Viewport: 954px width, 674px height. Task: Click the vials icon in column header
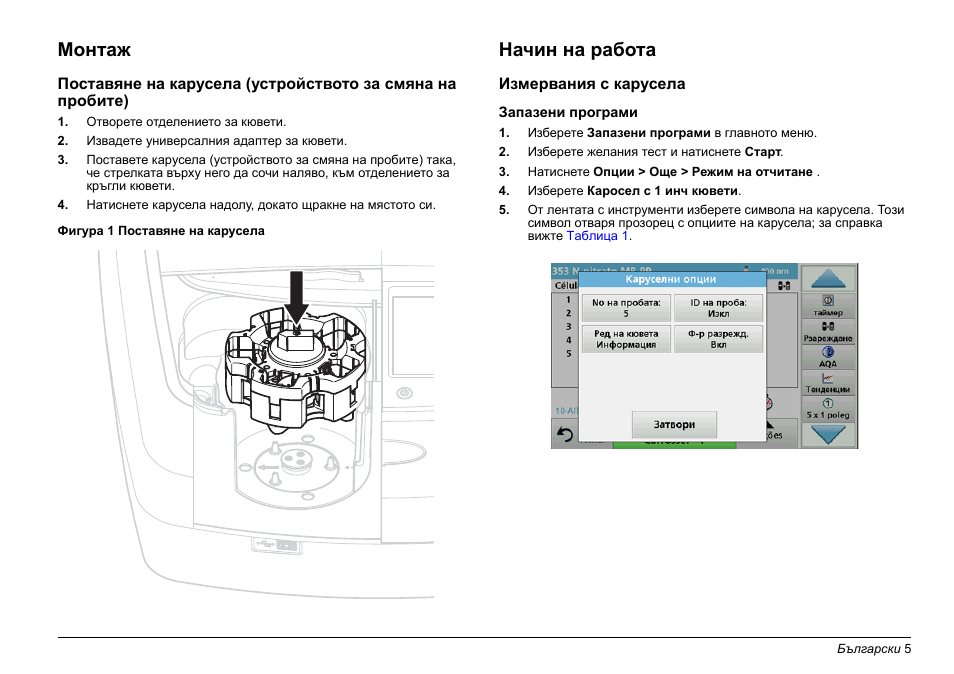point(784,285)
